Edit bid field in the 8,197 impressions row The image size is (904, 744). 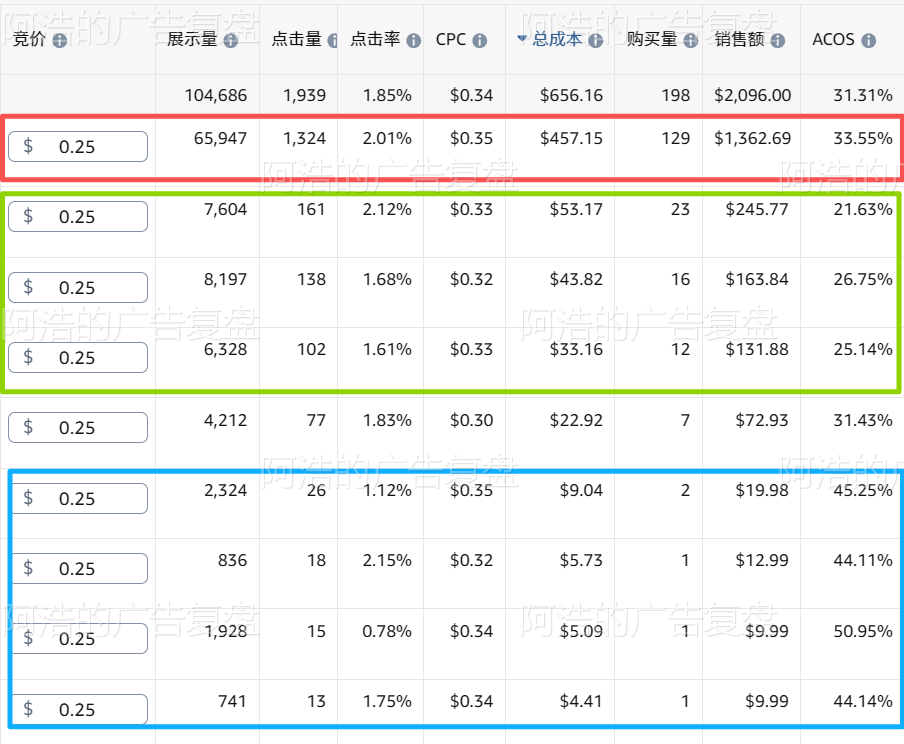tap(78, 287)
